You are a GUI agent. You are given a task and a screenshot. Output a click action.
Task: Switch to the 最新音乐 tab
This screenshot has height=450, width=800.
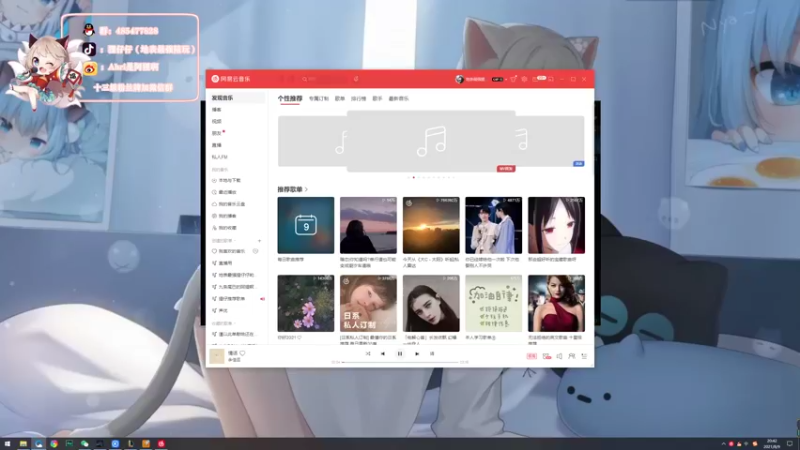tap(398, 98)
